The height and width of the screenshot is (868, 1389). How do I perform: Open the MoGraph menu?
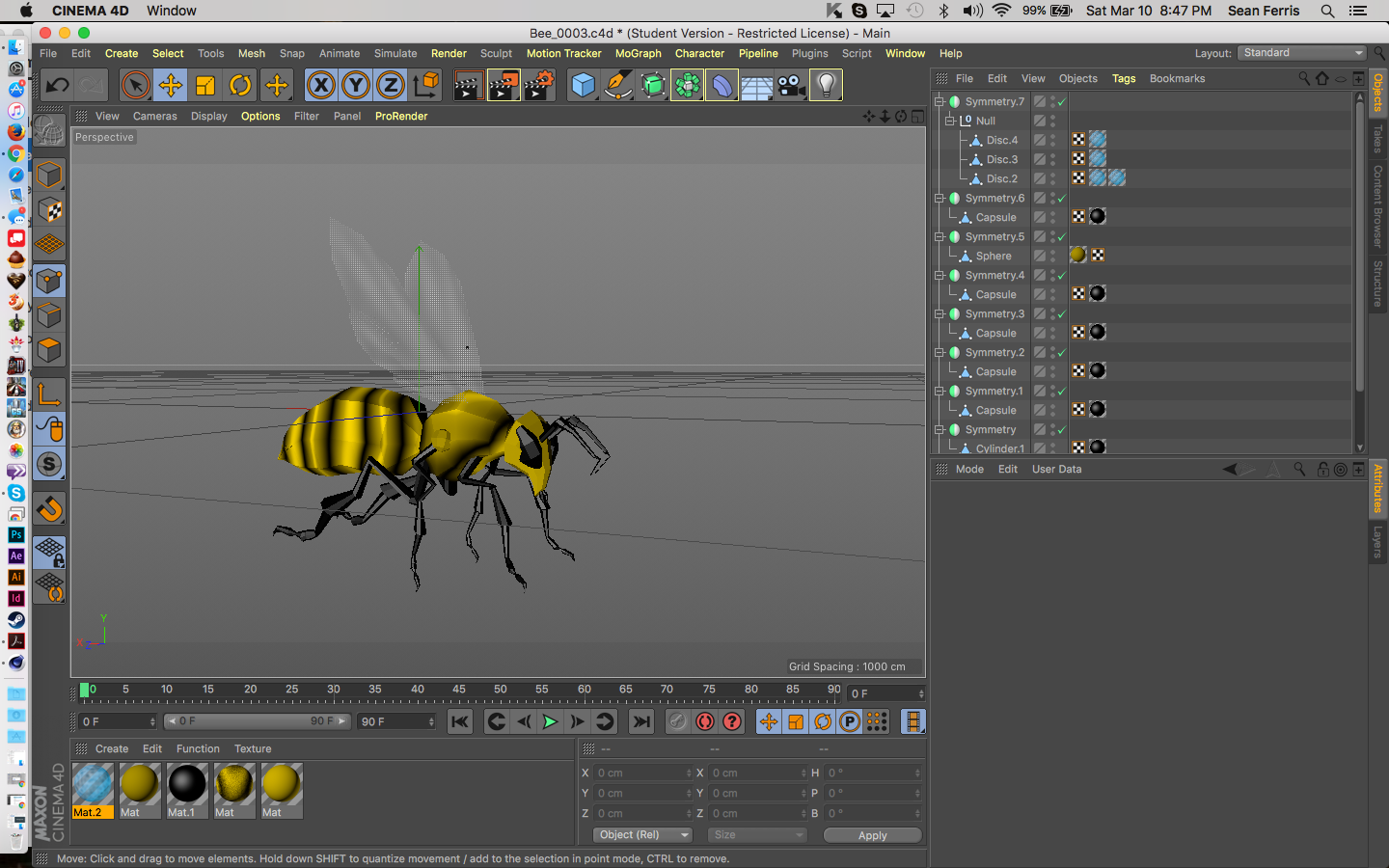pos(638,54)
